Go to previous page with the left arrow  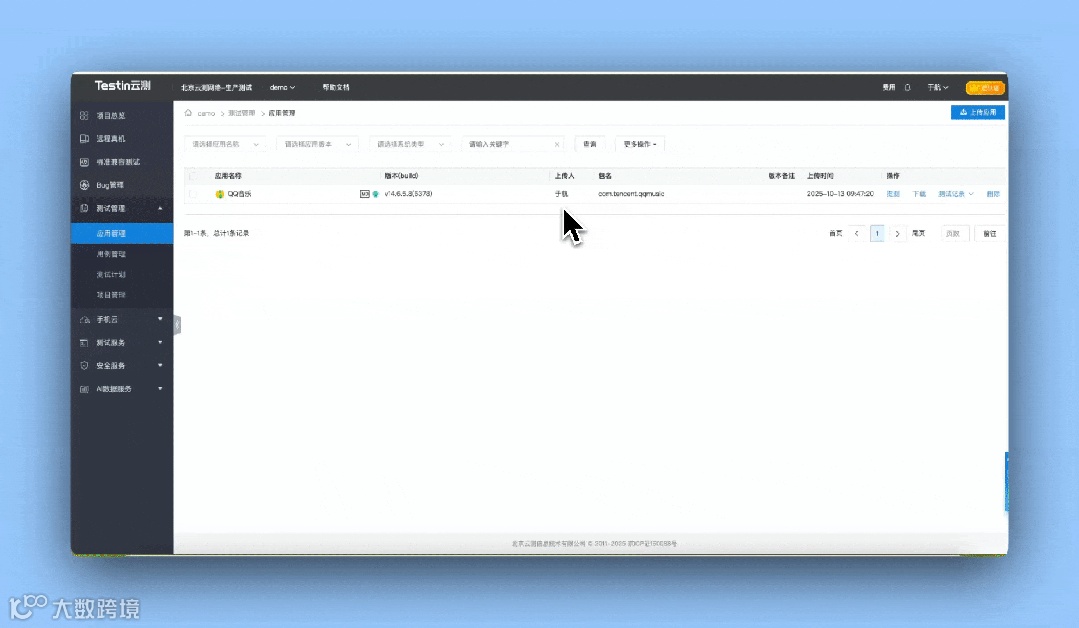point(857,234)
